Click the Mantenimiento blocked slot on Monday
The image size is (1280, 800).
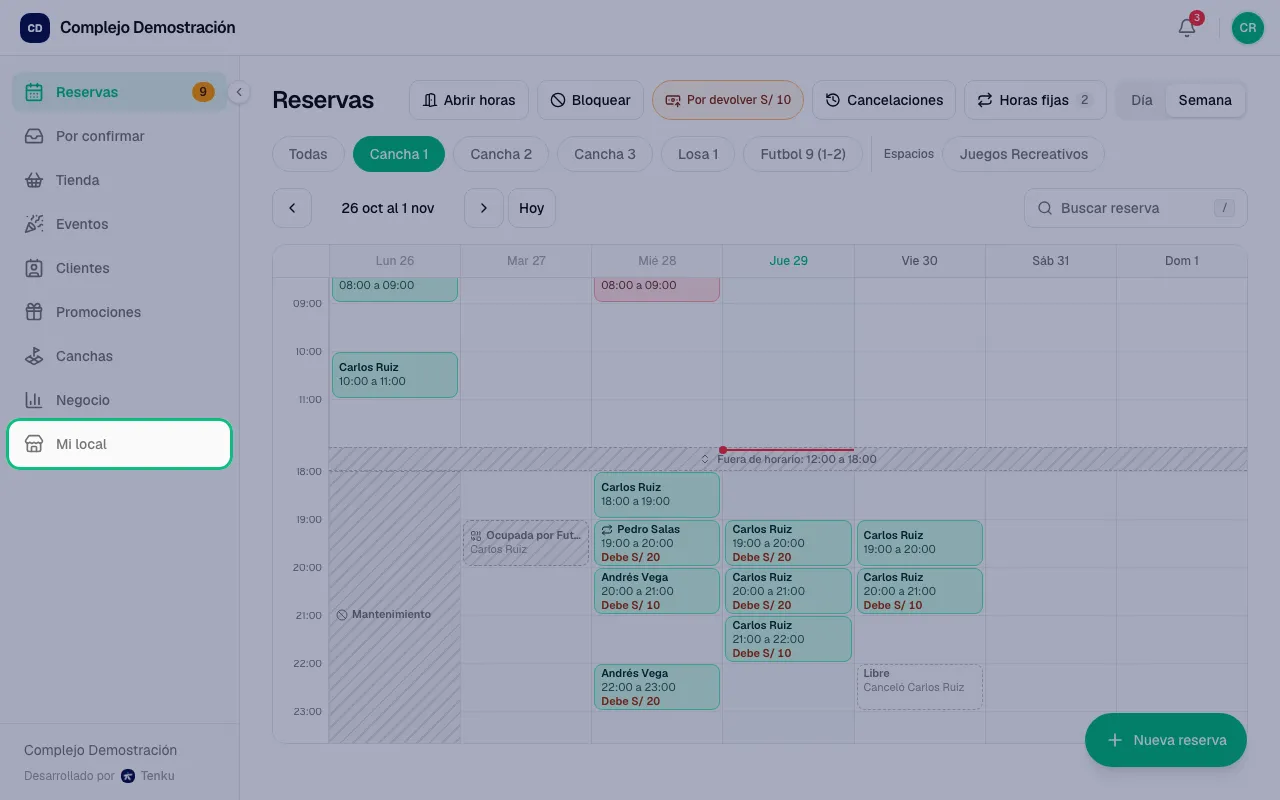[x=395, y=607]
